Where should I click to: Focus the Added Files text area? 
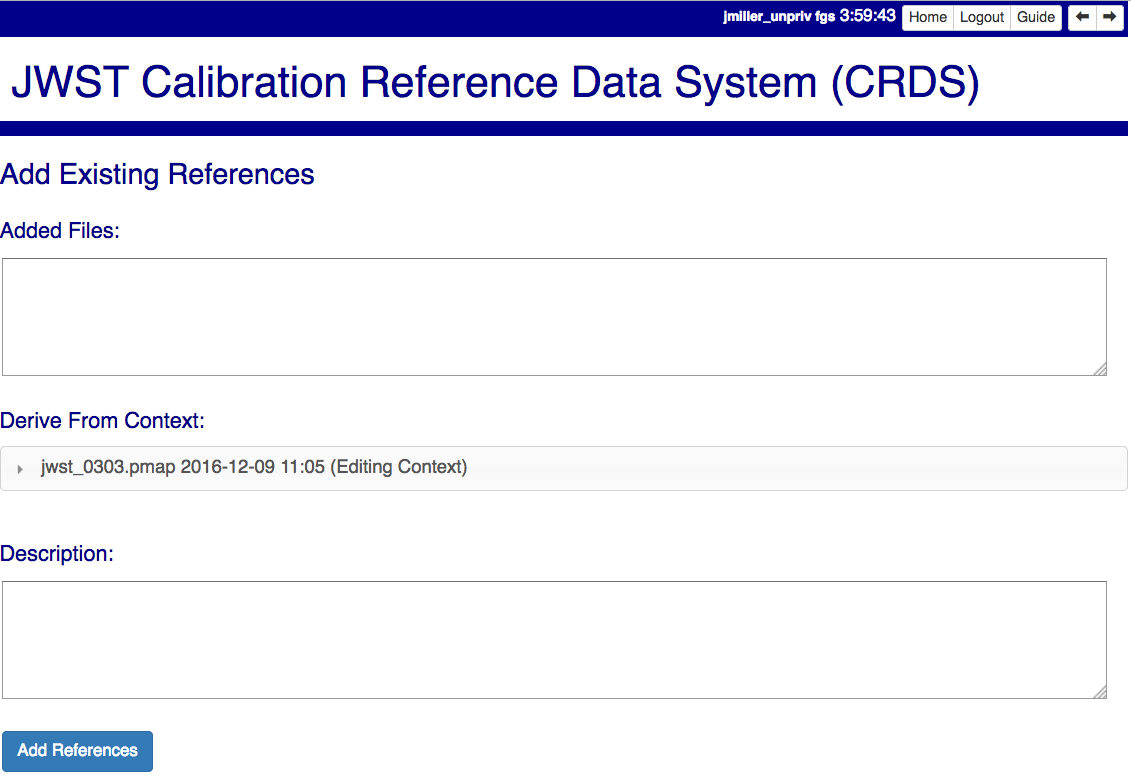click(x=554, y=317)
